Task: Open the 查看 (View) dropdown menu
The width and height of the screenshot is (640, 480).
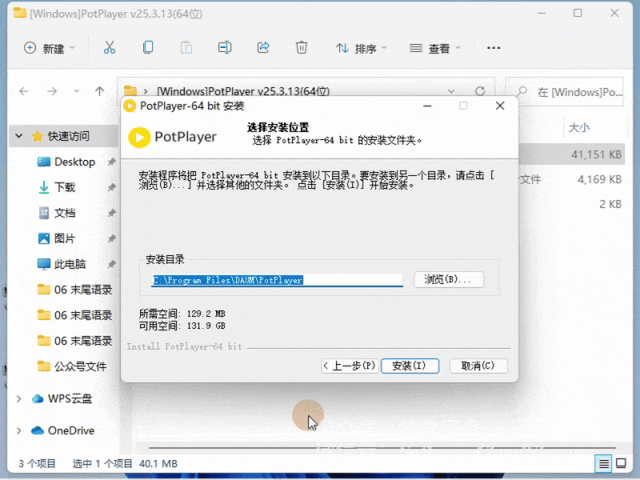Action: (435, 49)
